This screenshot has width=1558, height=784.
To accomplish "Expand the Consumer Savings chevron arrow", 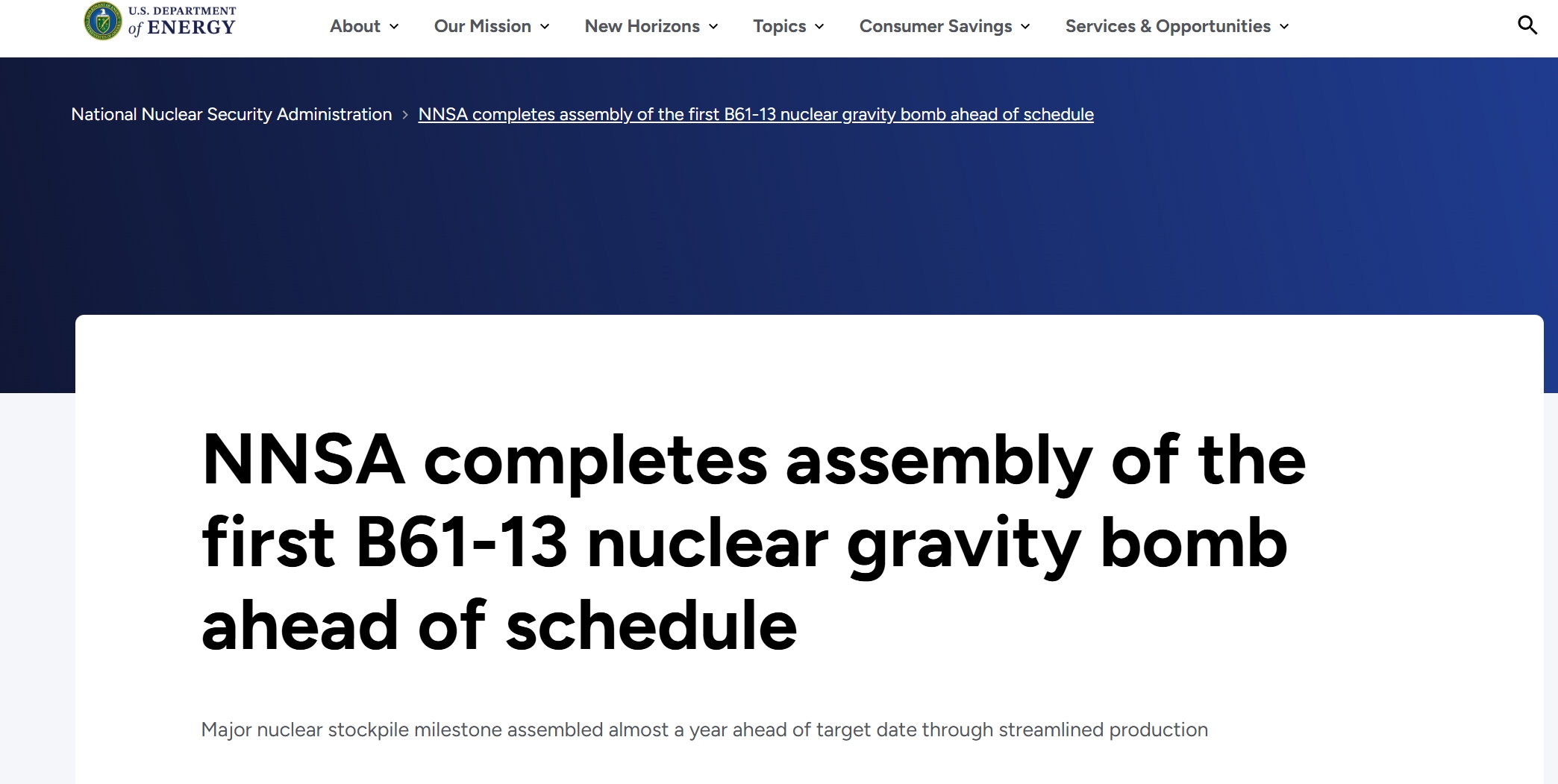I will coord(1025,27).
